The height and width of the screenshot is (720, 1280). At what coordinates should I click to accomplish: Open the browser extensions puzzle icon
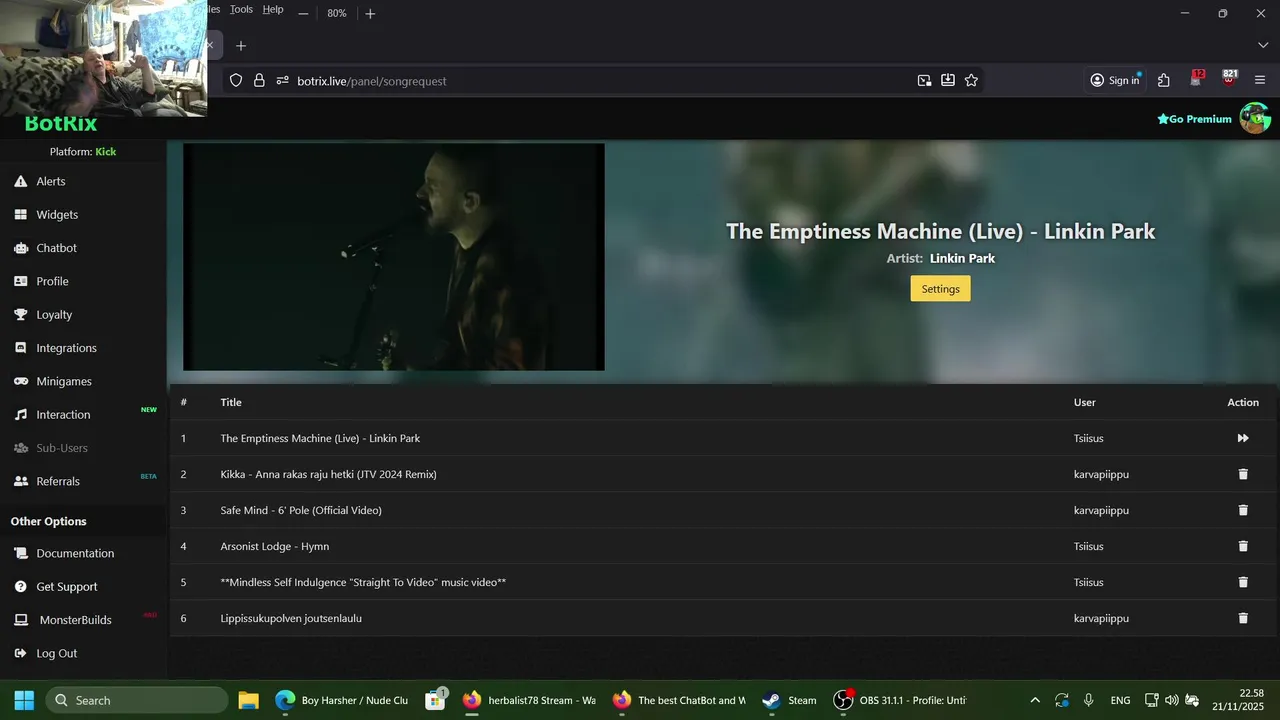[x=1164, y=81]
